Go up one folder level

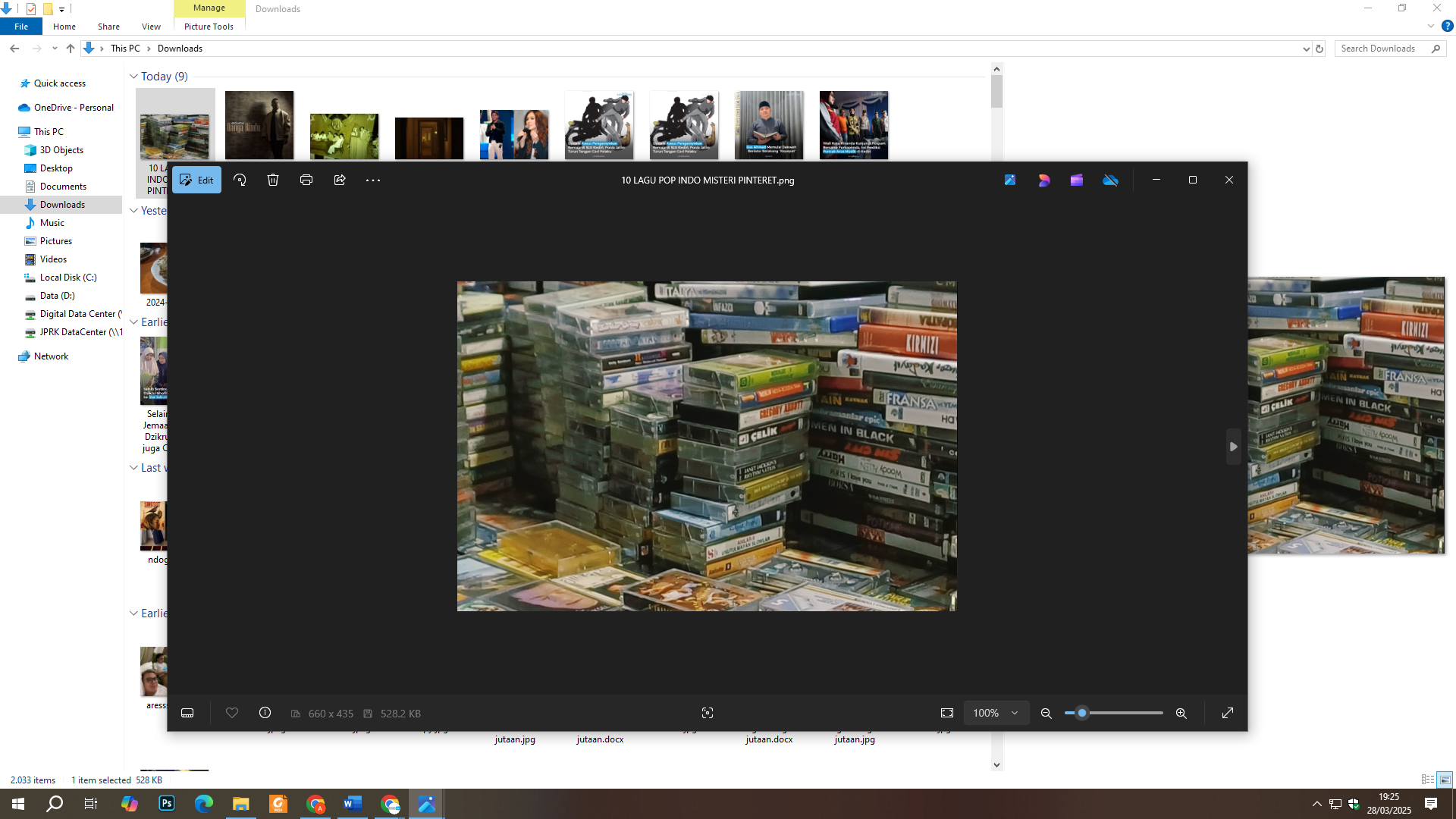pyautogui.click(x=71, y=49)
